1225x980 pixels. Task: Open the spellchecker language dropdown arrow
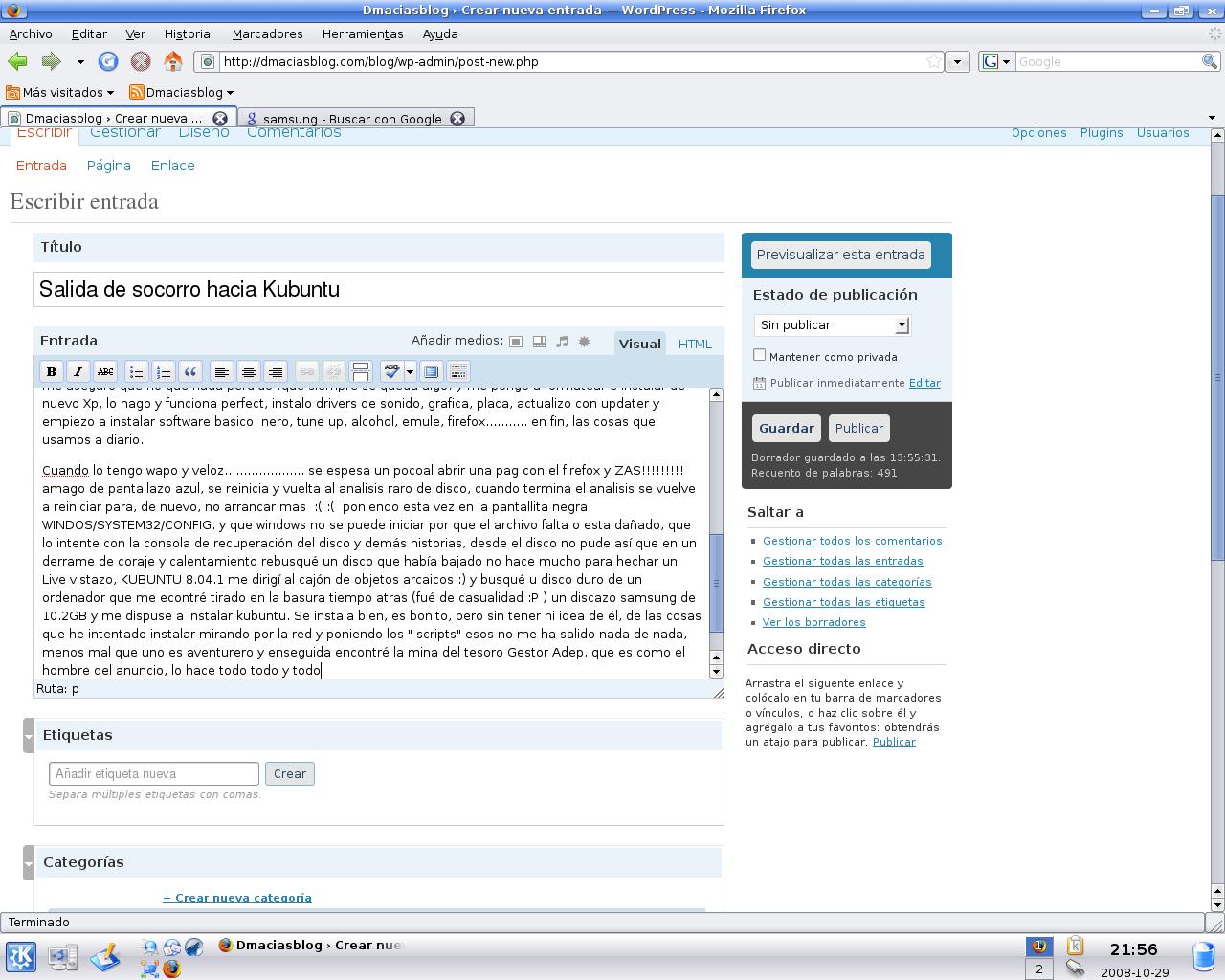point(410,371)
